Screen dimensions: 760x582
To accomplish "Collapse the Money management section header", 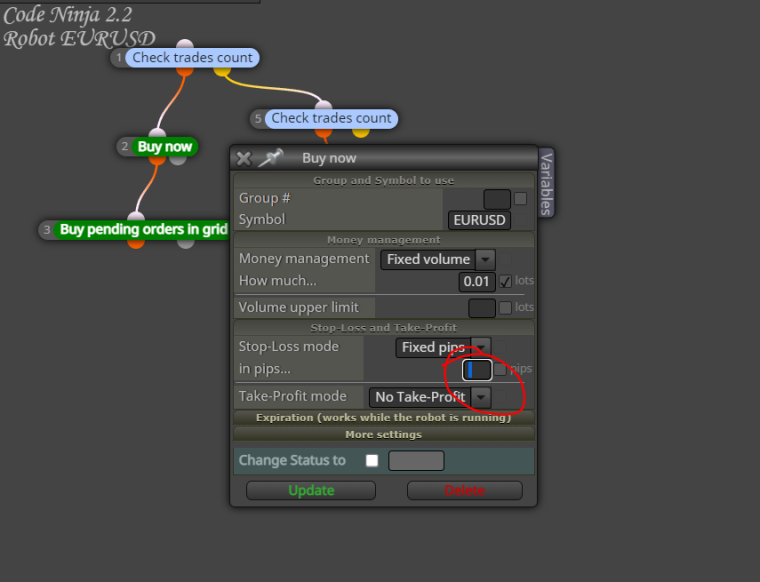I will coord(383,240).
